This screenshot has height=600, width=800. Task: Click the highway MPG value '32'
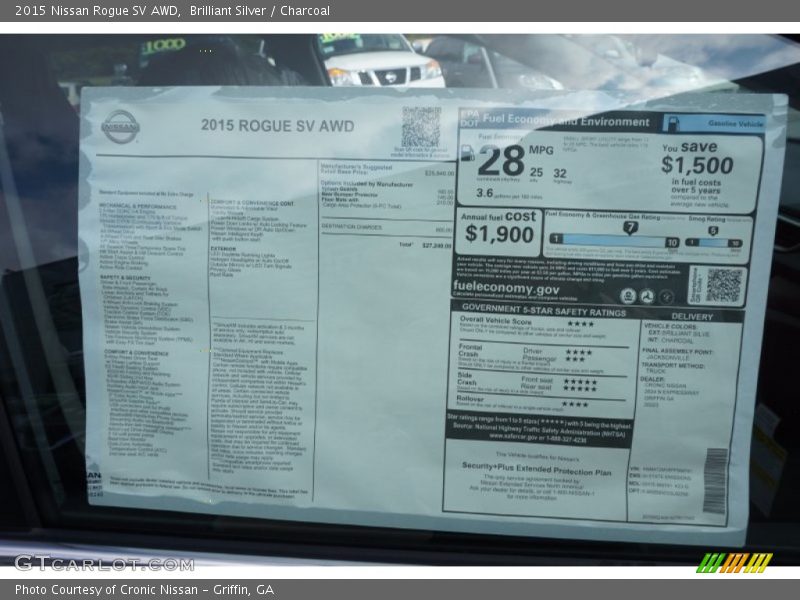point(560,173)
